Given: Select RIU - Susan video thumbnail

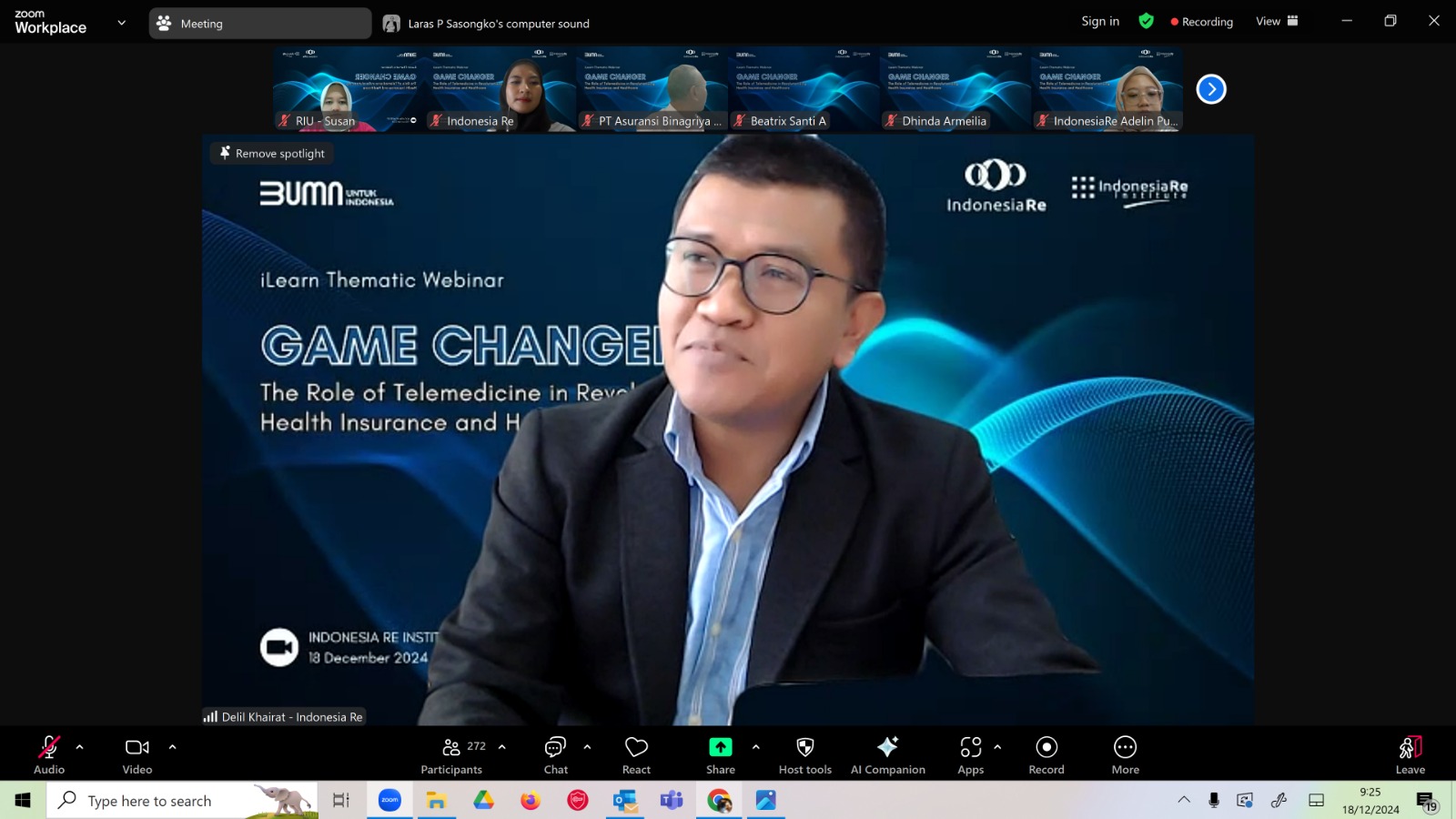Looking at the screenshot, I should coord(349,89).
